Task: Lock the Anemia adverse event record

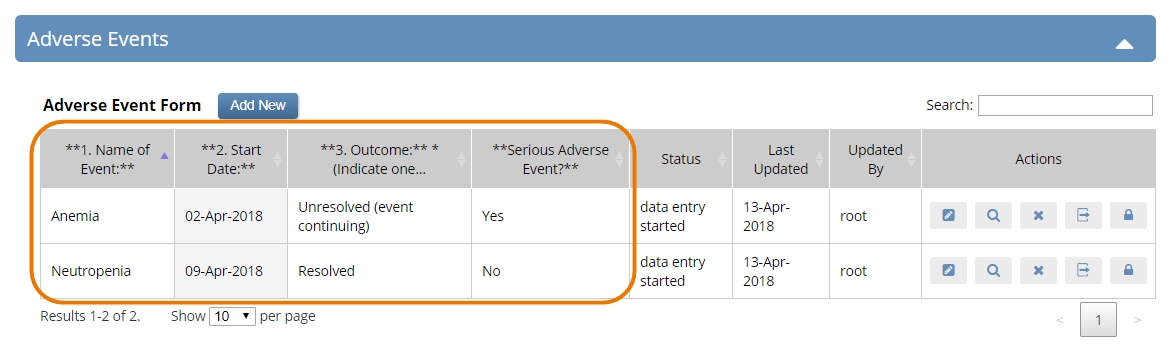Action: click(1128, 216)
